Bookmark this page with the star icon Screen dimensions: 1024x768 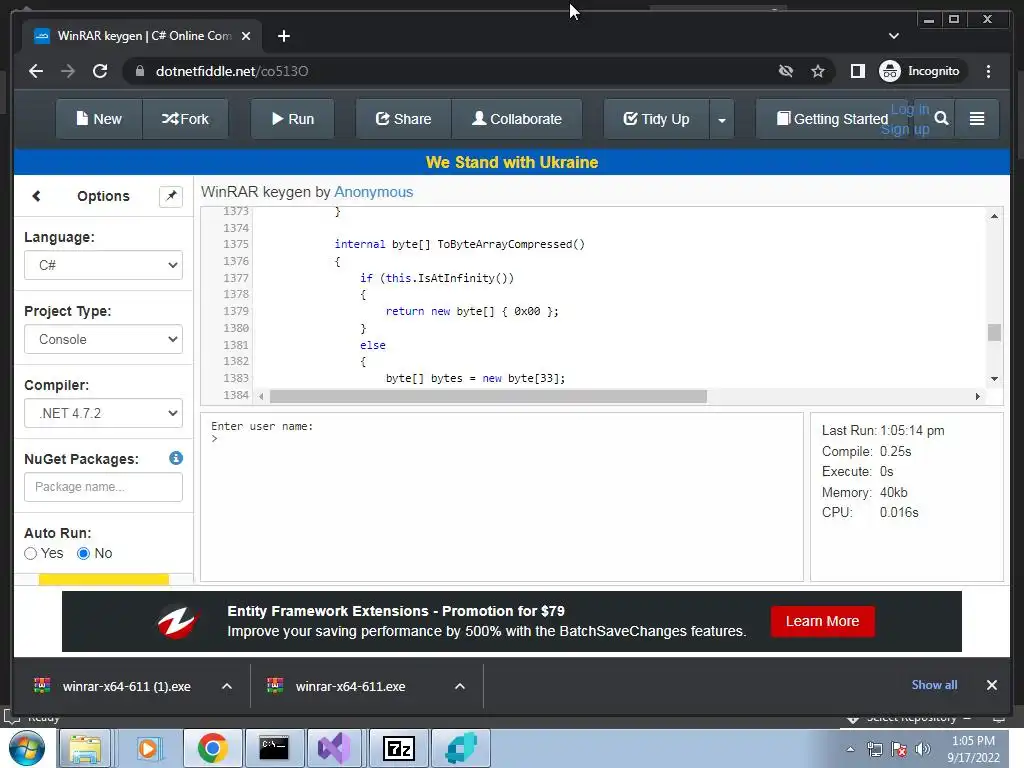[818, 71]
